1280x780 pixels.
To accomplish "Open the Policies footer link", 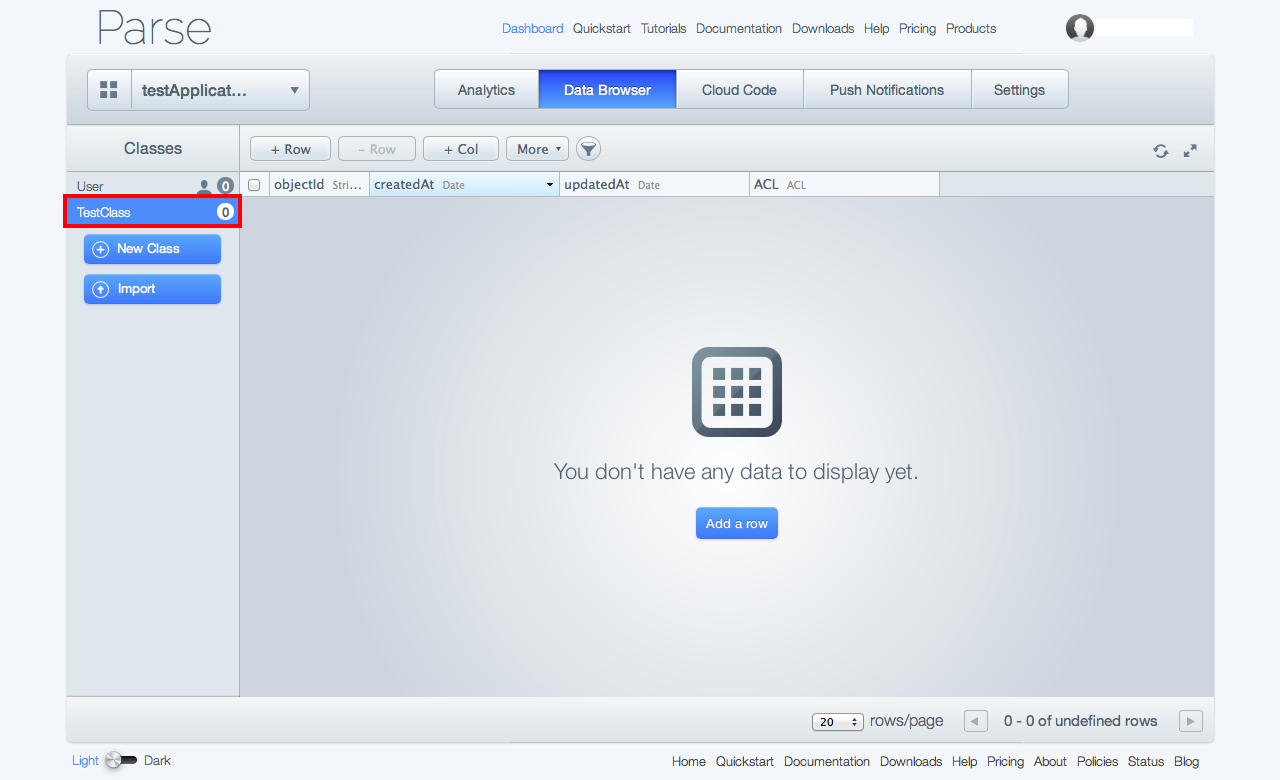I will tap(1097, 761).
